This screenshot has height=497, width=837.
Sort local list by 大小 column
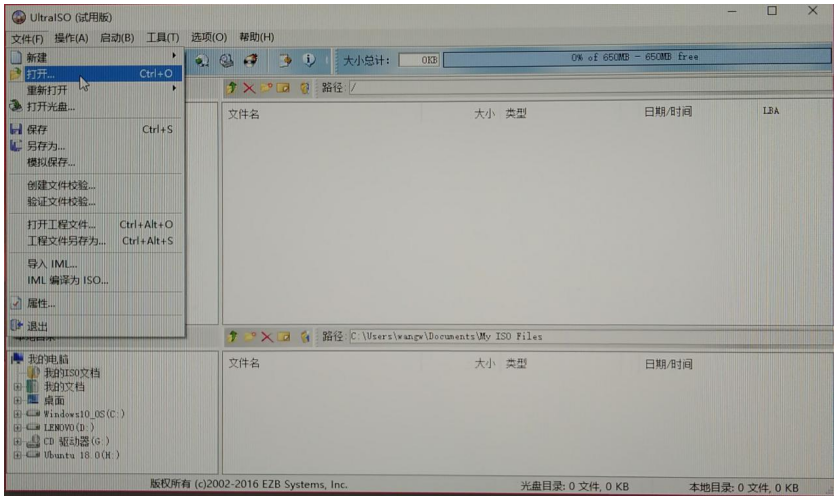[484, 364]
